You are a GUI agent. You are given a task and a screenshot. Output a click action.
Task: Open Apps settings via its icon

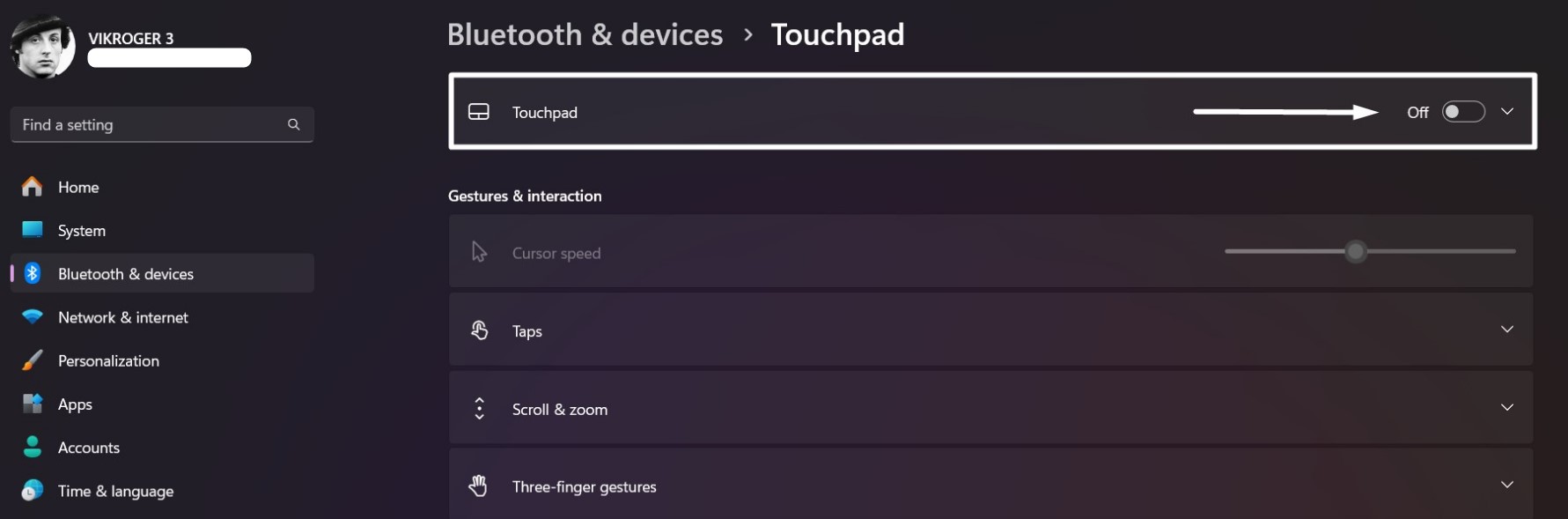click(32, 404)
